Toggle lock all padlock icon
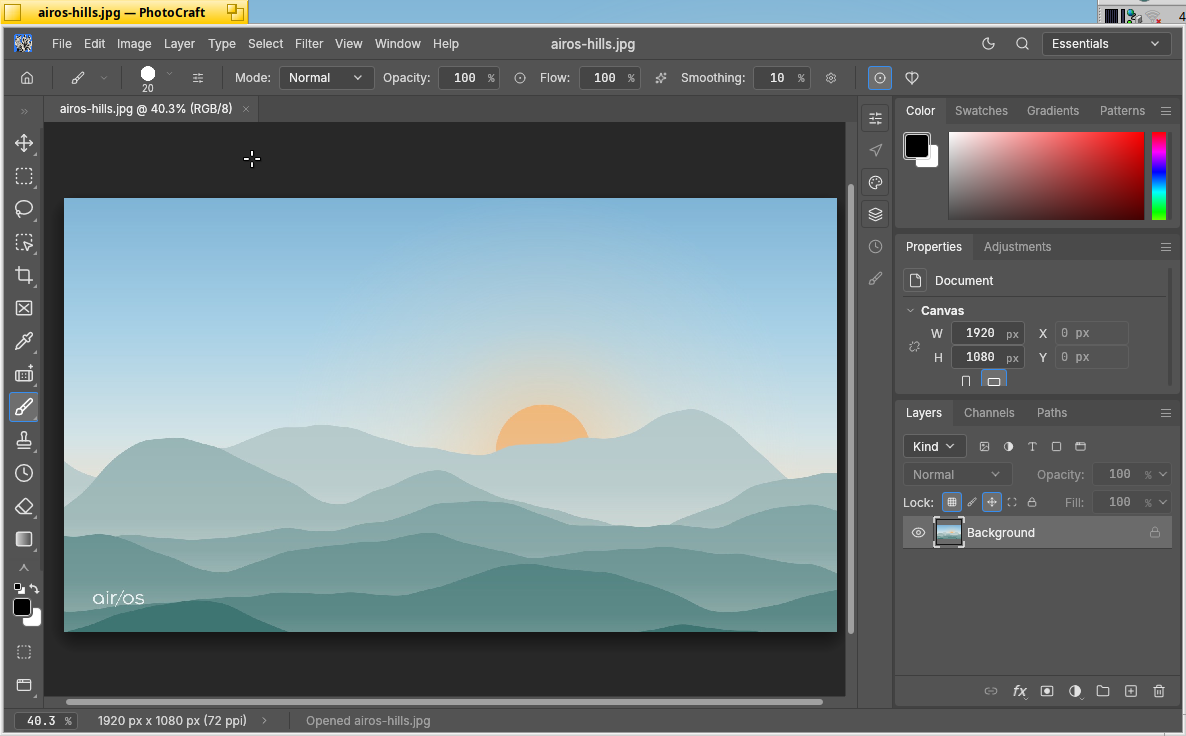Image resolution: width=1186 pixels, height=736 pixels. coord(1032,502)
